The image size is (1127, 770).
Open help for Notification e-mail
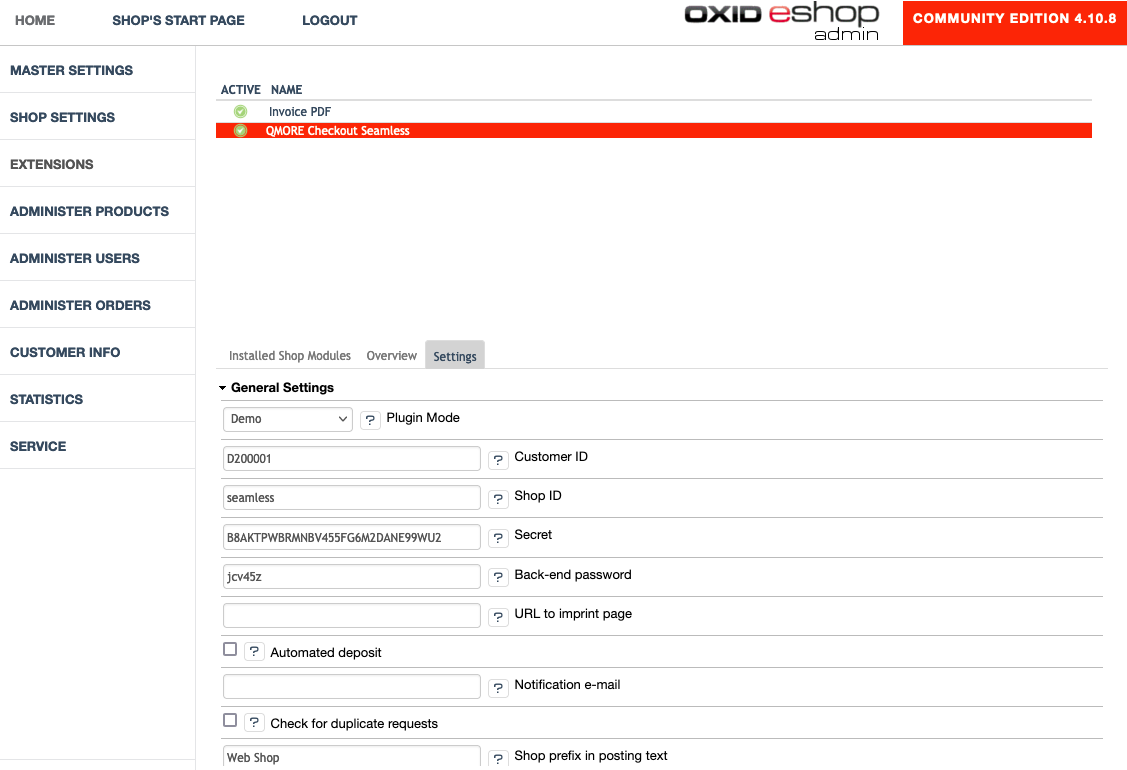(x=498, y=687)
